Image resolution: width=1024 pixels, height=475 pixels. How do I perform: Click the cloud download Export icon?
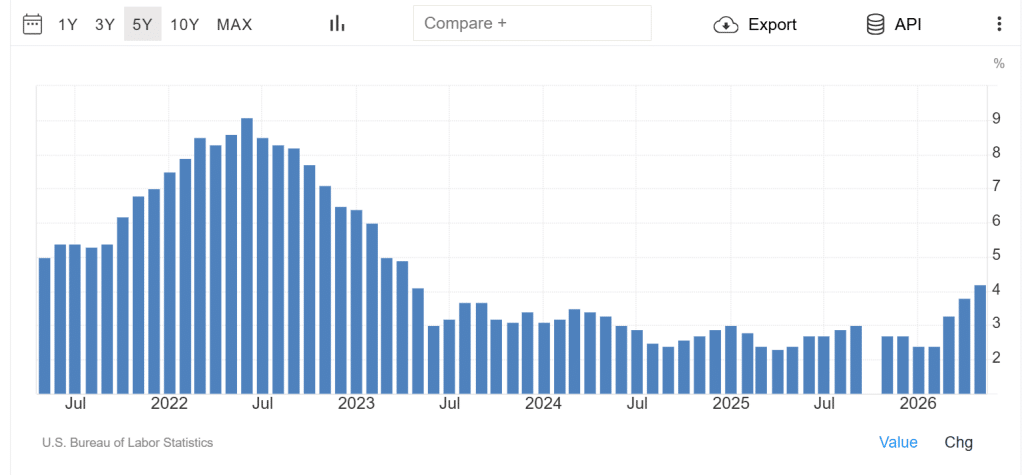(726, 25)
